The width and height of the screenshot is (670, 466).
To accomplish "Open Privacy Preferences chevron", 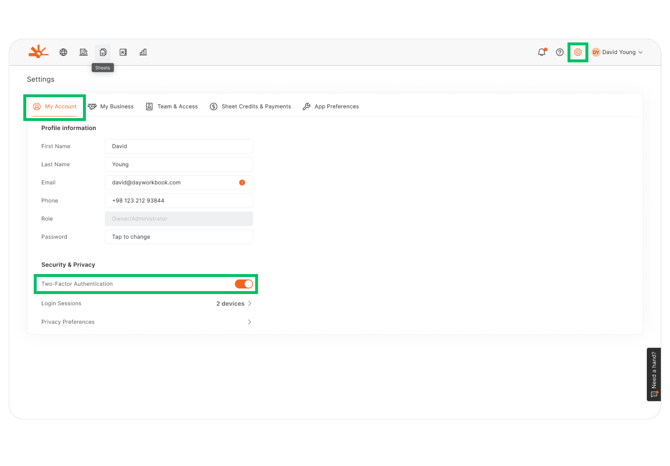I will tap(249, 322).
